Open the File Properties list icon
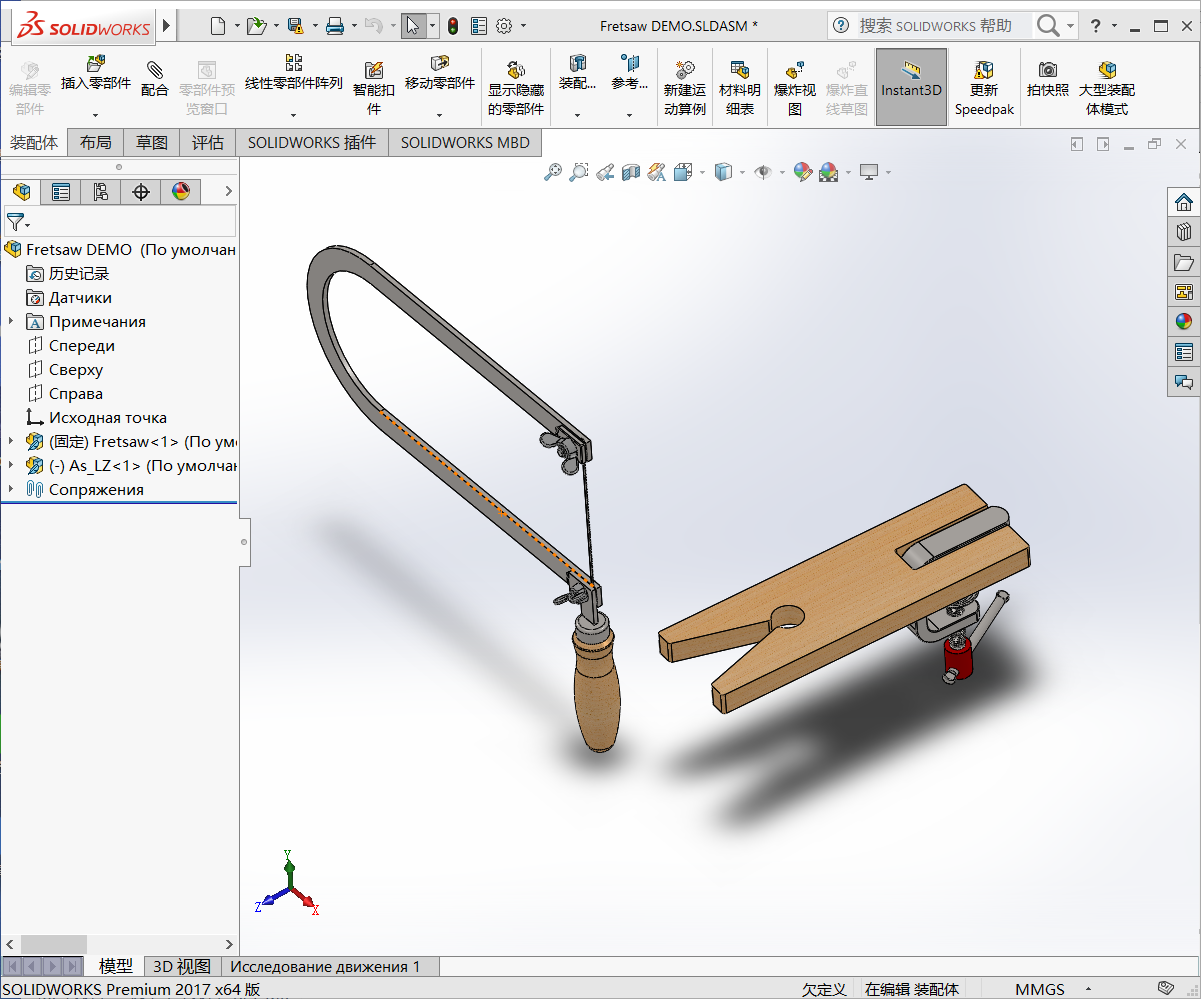Viewport: 1201px width, 999px height. [x=479, y=25]
